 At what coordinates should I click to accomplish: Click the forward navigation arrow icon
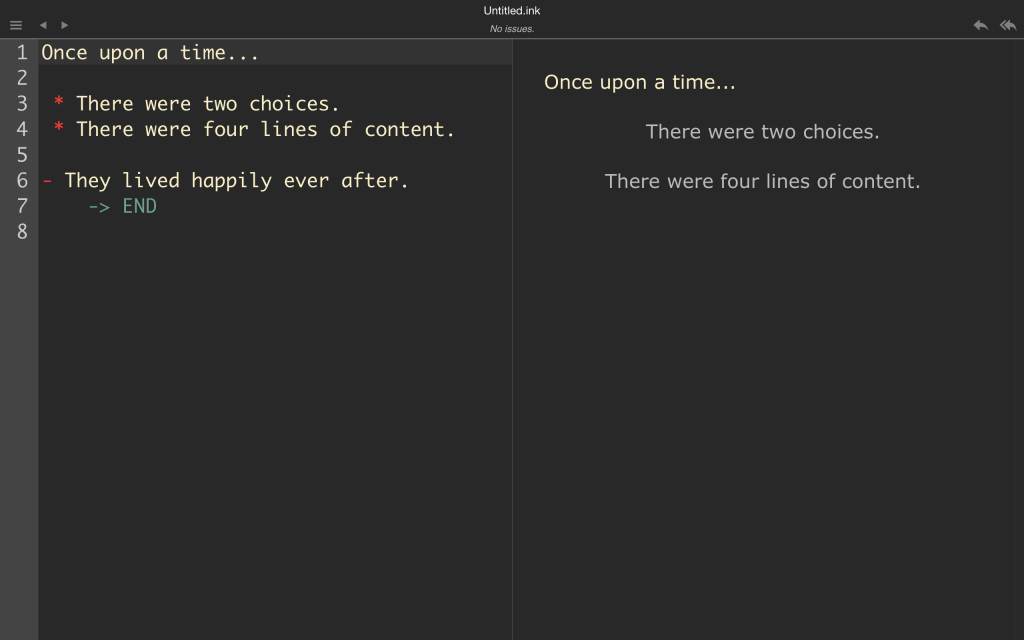pyautogui.click(x=64, y=25)
